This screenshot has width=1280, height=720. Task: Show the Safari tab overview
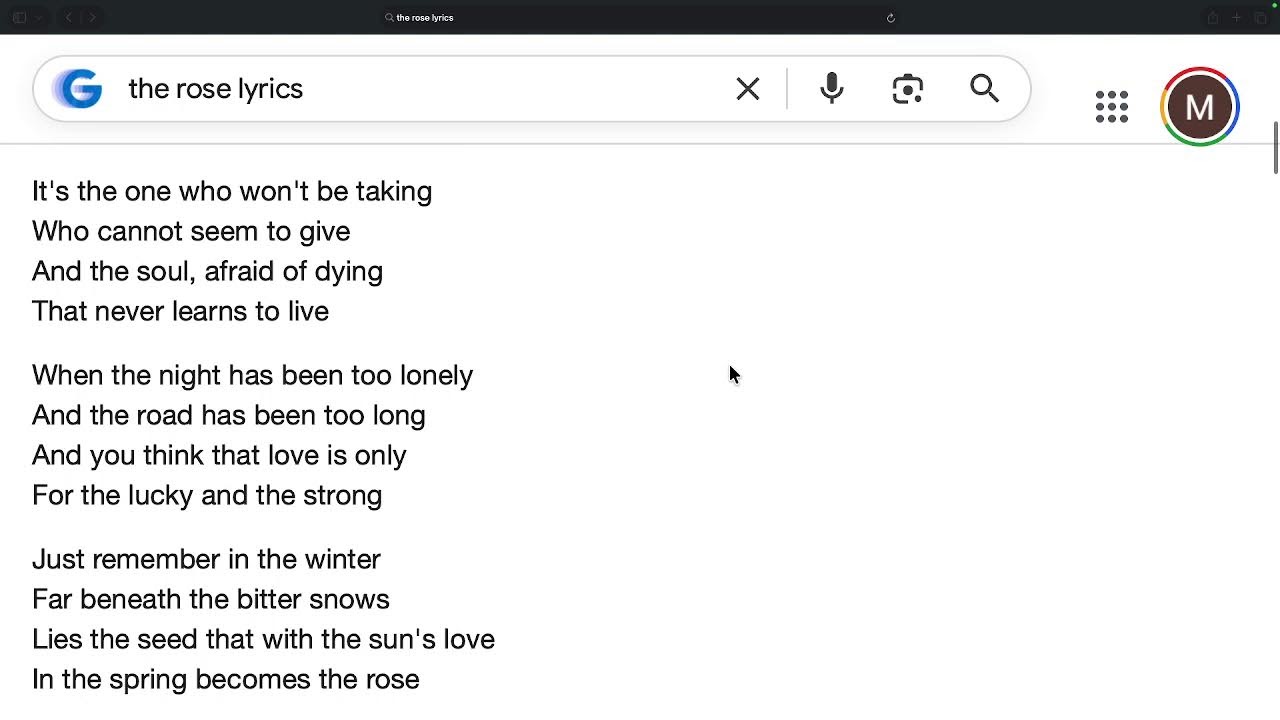pyautogui.click(x=1260, y=18)
